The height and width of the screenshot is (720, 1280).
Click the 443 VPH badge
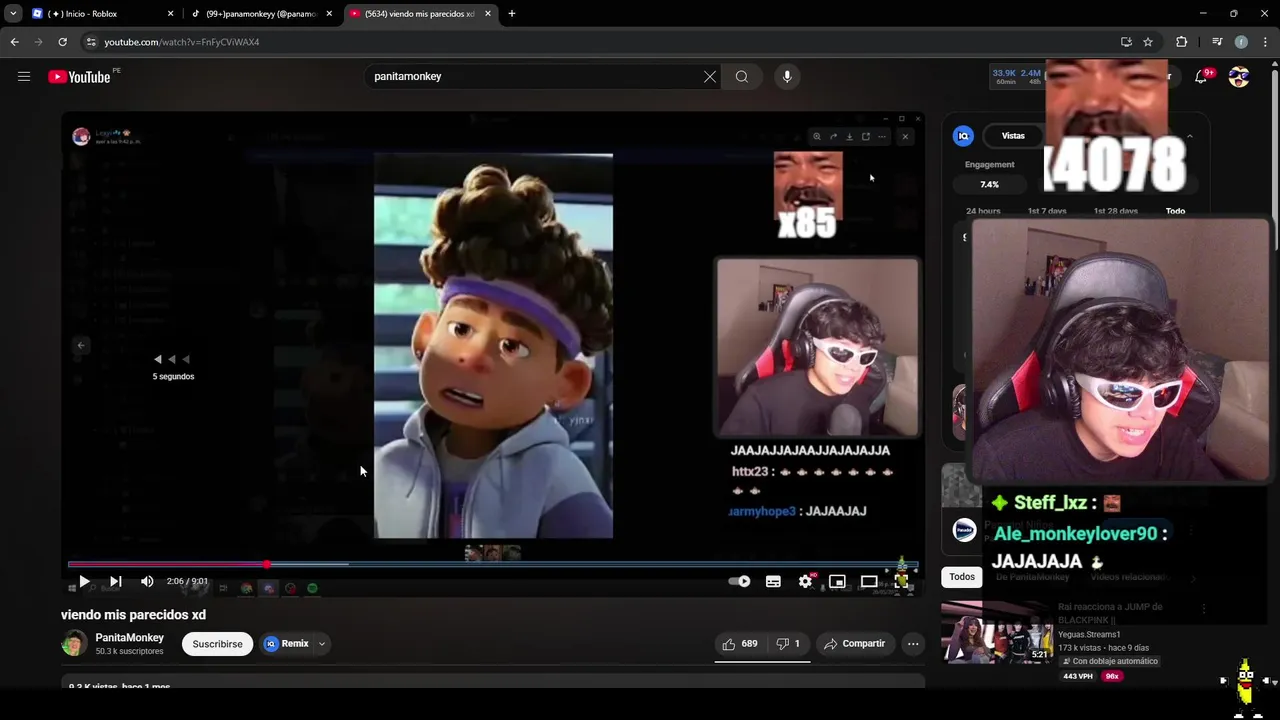1078,676
